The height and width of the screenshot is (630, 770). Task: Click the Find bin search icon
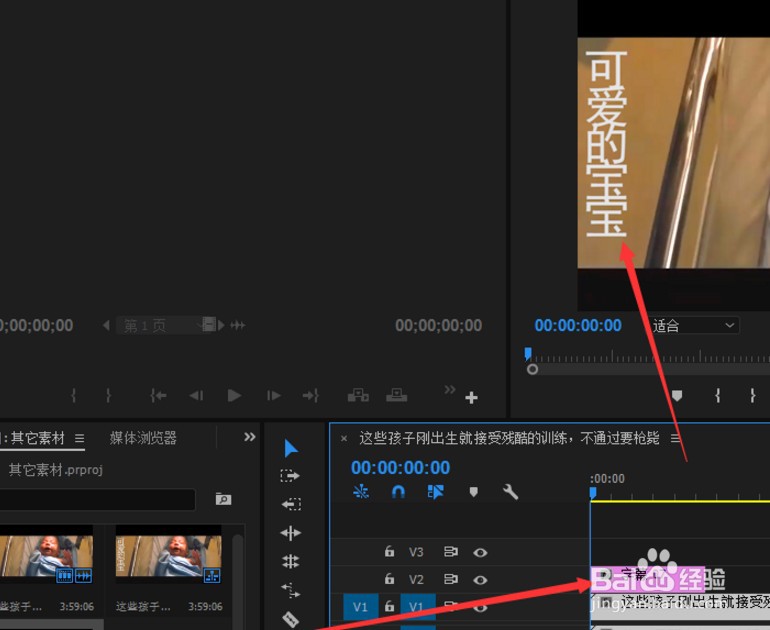coord(223,499)
